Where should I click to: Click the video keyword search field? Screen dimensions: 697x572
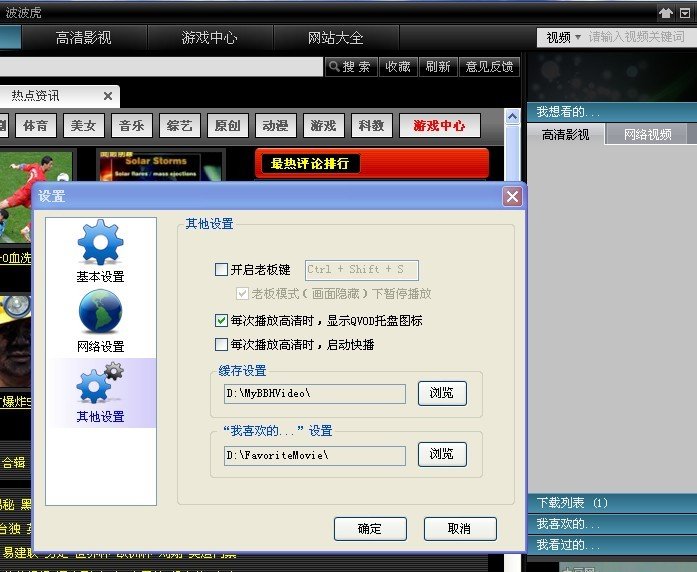(638, 37)
